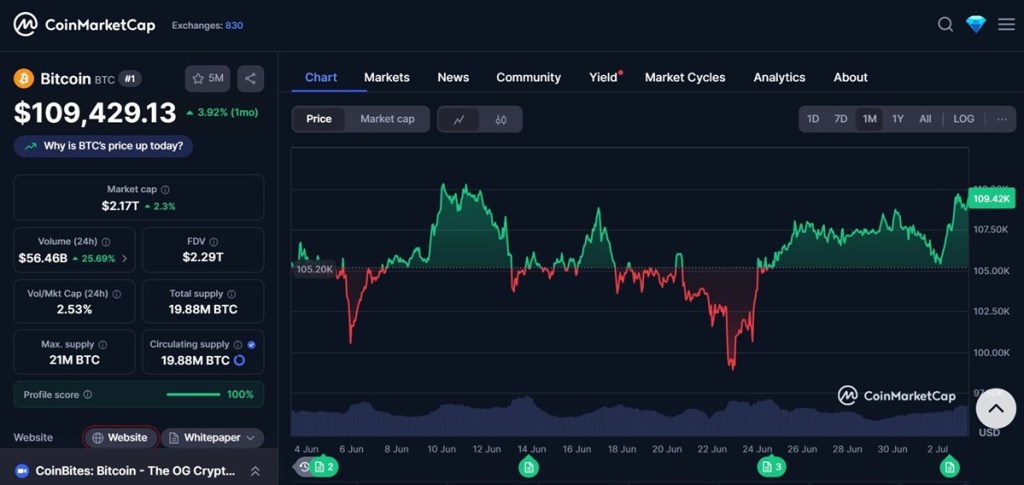Open the search magnifier icon
This screenshot has height=485, width=1024.
point(945,25)
